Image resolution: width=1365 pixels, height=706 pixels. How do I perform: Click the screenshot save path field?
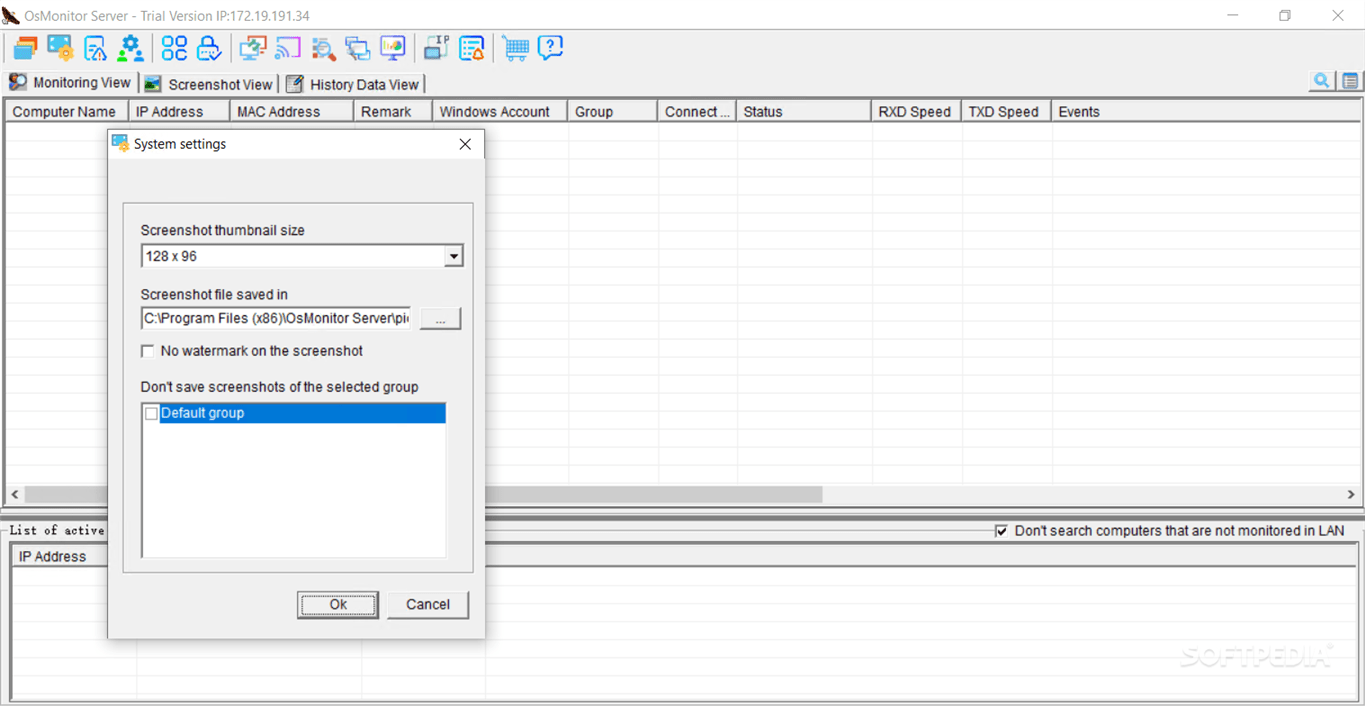(x=276, y=318)
